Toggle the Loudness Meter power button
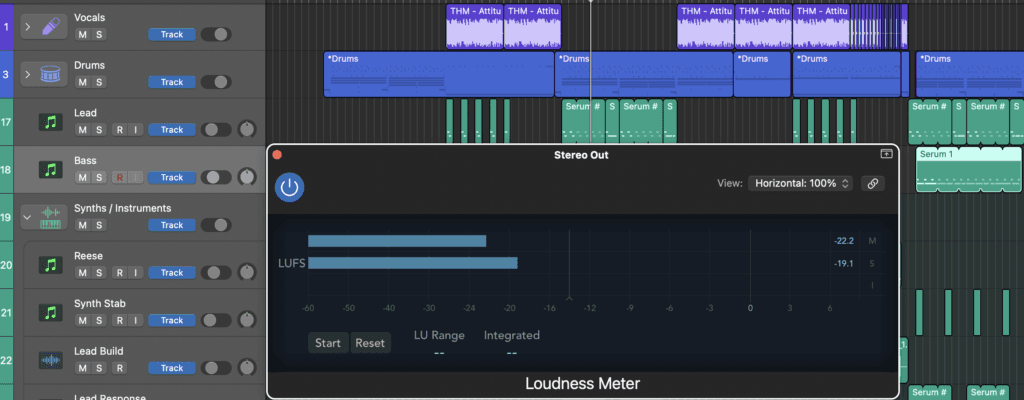 tap(290, 187)
